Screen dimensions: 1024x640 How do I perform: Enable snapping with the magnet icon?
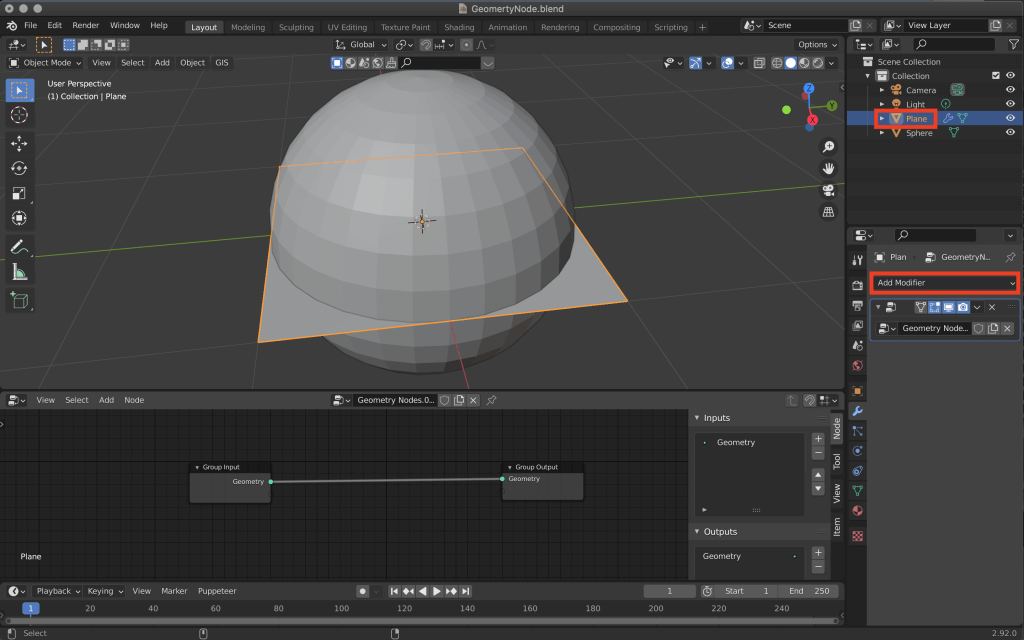click(424, 44)
